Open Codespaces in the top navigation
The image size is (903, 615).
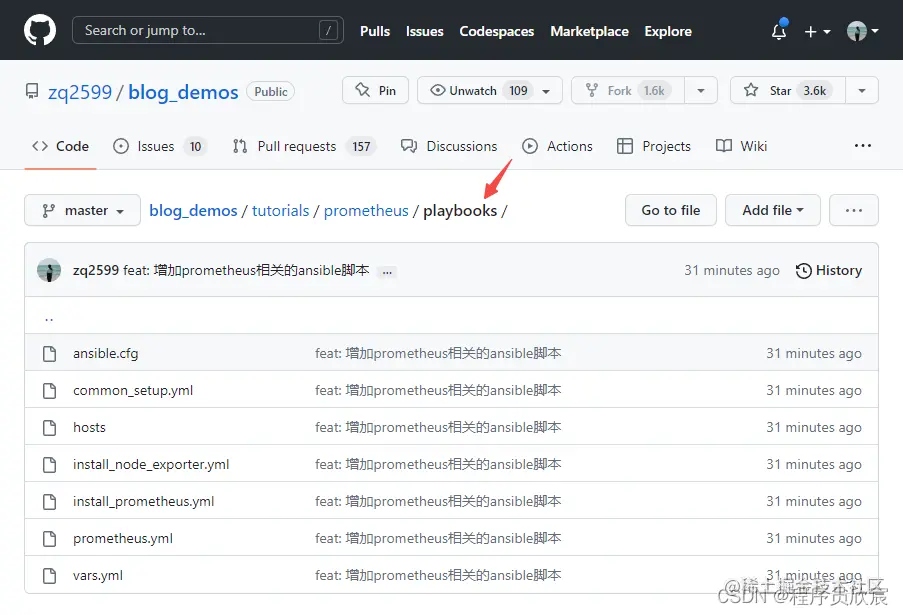[496, 31]
